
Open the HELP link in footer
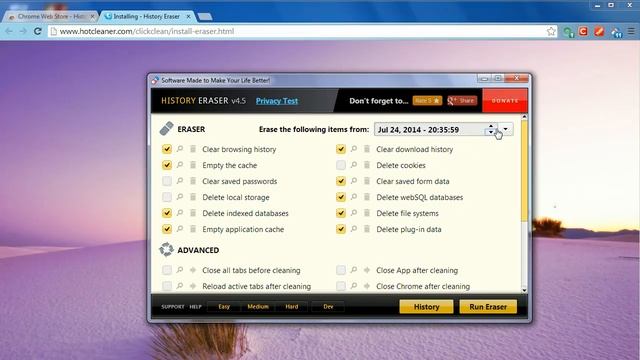coord(196,307)
